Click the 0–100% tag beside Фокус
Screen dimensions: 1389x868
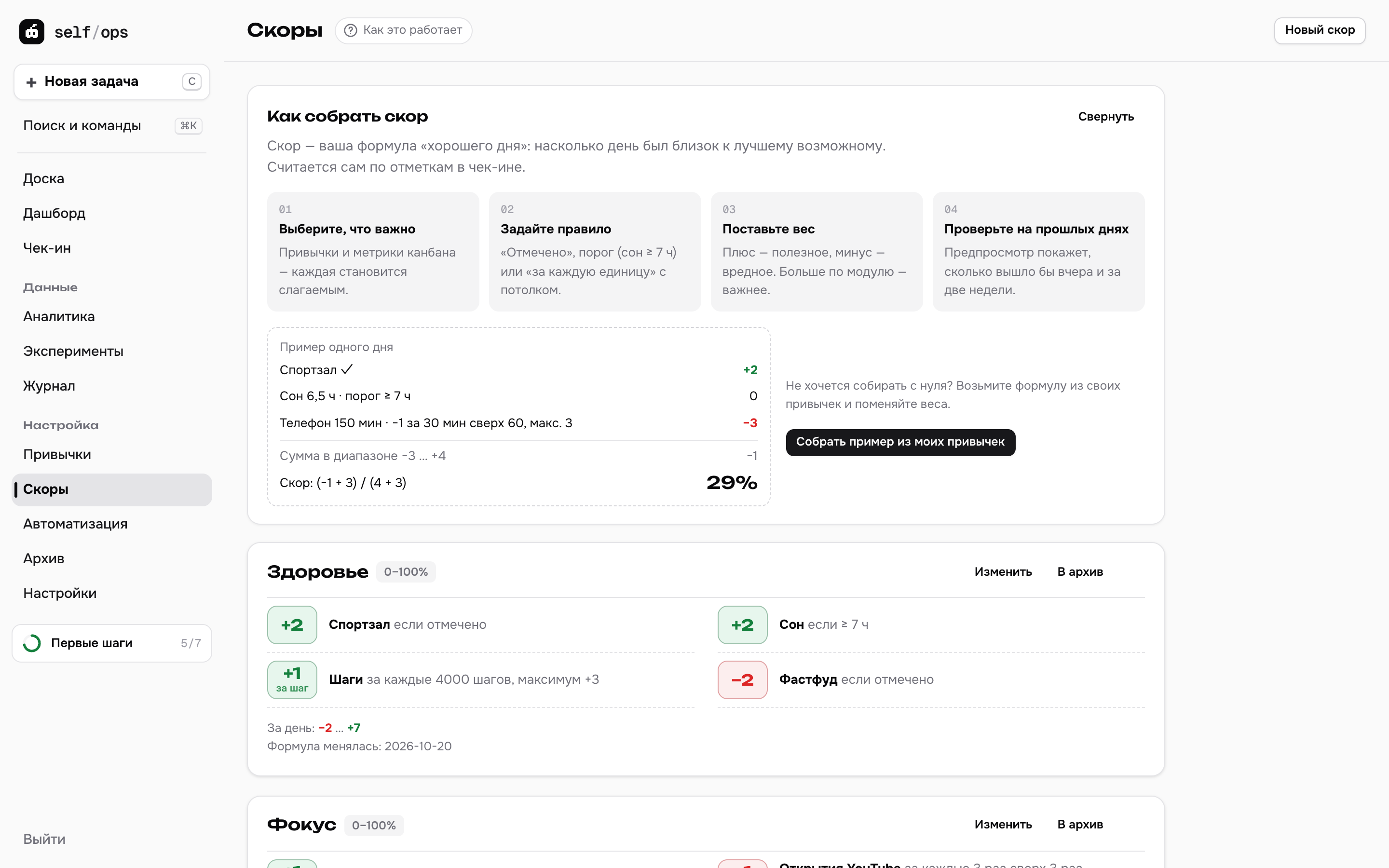pos(374,825)
